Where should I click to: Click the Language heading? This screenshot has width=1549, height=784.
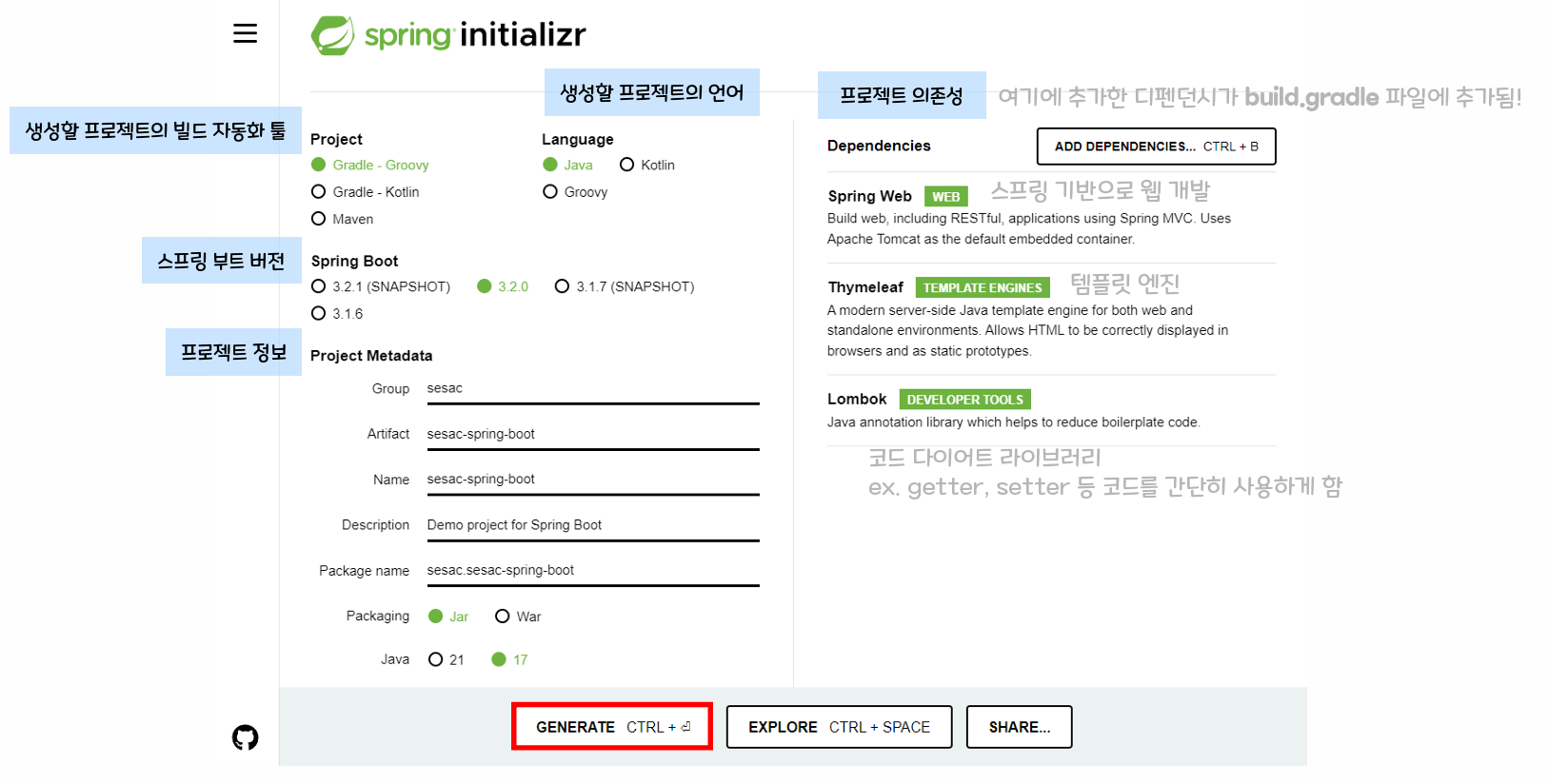(578, 139)
